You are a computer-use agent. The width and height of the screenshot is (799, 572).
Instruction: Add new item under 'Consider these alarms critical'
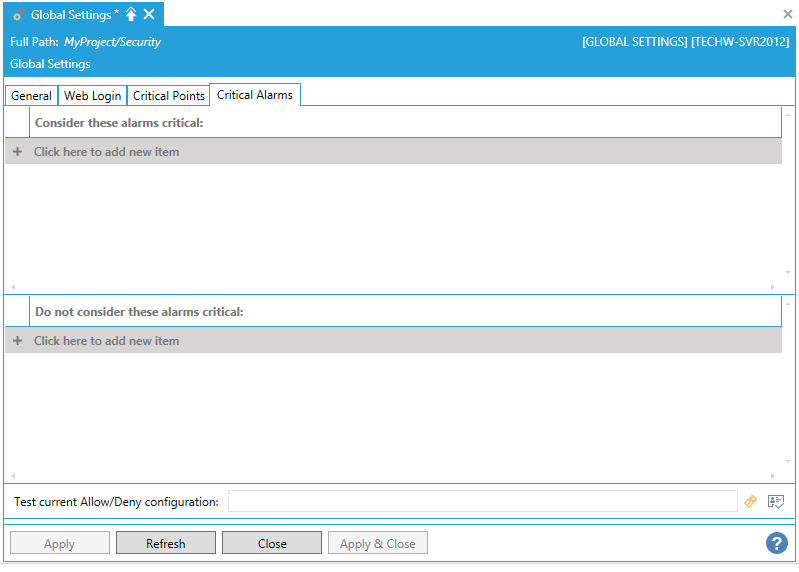pos(107,152)
